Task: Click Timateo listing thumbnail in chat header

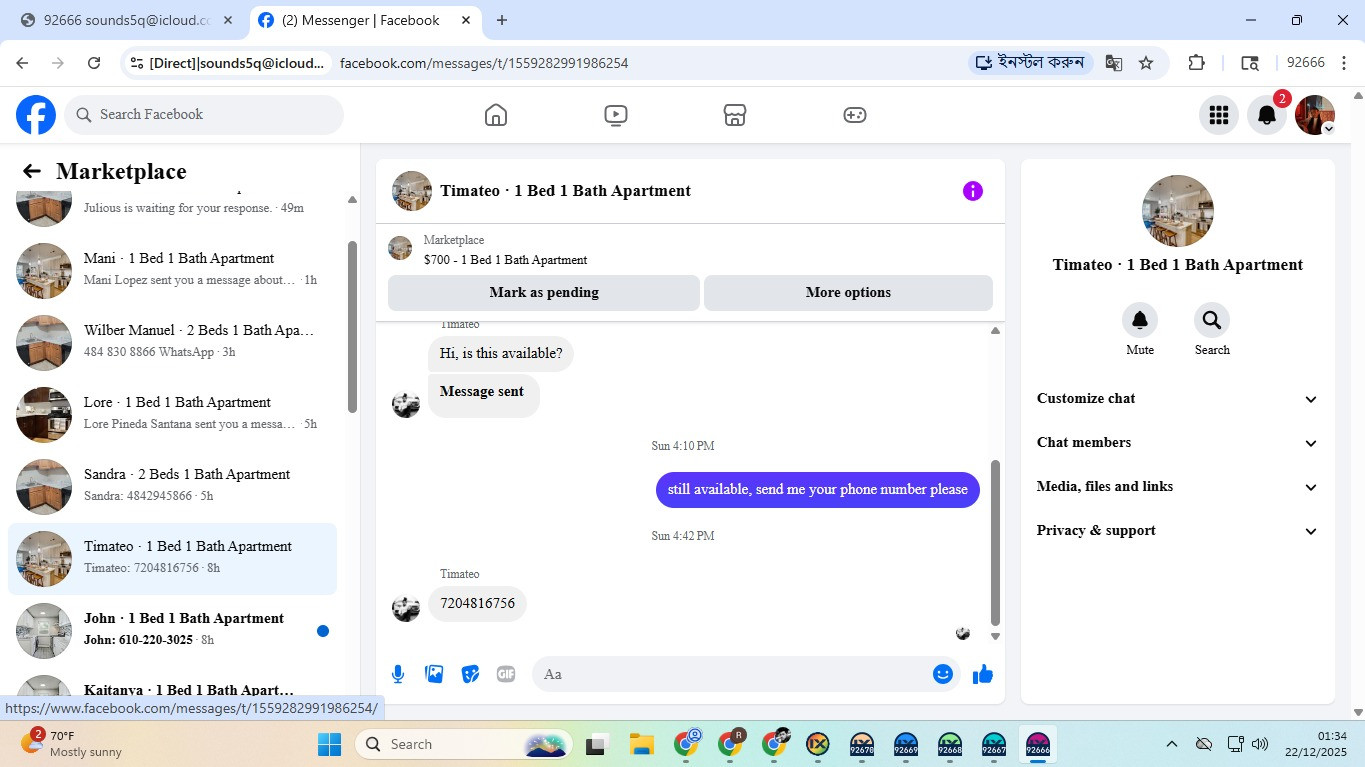Action: (x=412, y=191)
